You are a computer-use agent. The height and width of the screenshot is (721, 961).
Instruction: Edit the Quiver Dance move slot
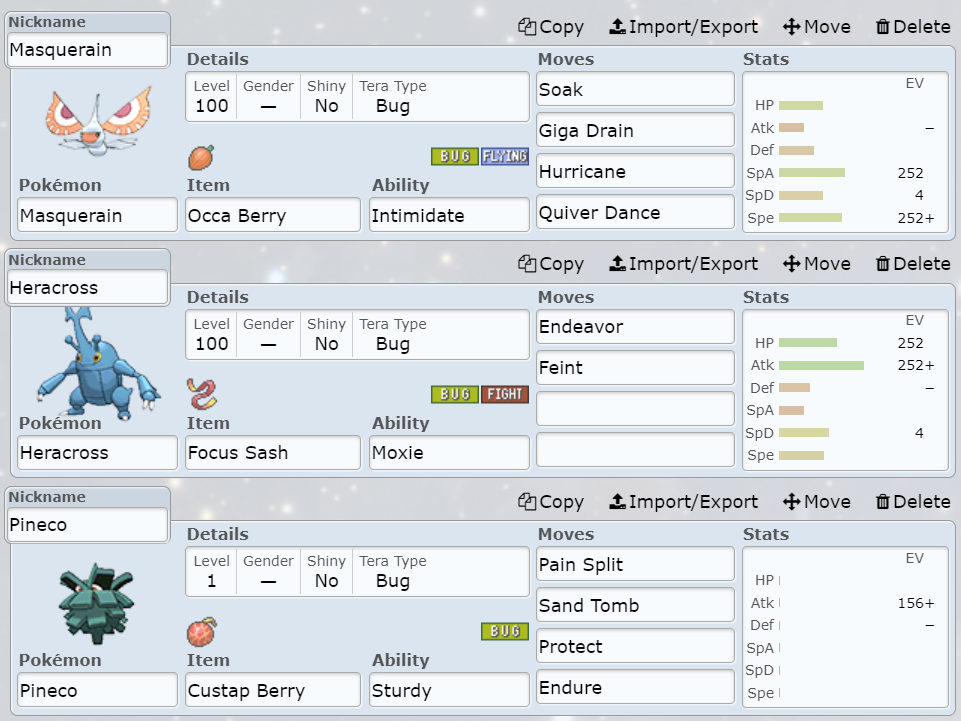(x=636, y=212)
